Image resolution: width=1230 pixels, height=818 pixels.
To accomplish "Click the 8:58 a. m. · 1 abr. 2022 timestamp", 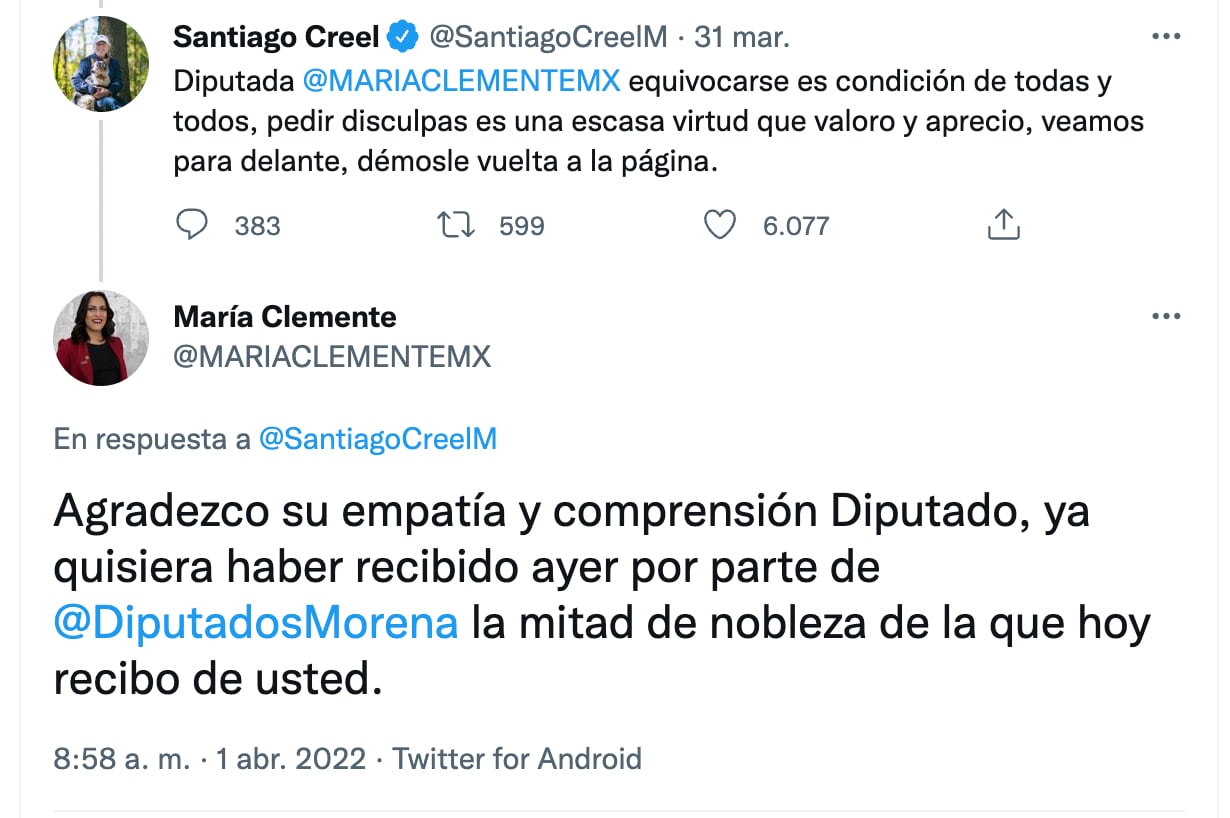I will (x=209, y=758).
